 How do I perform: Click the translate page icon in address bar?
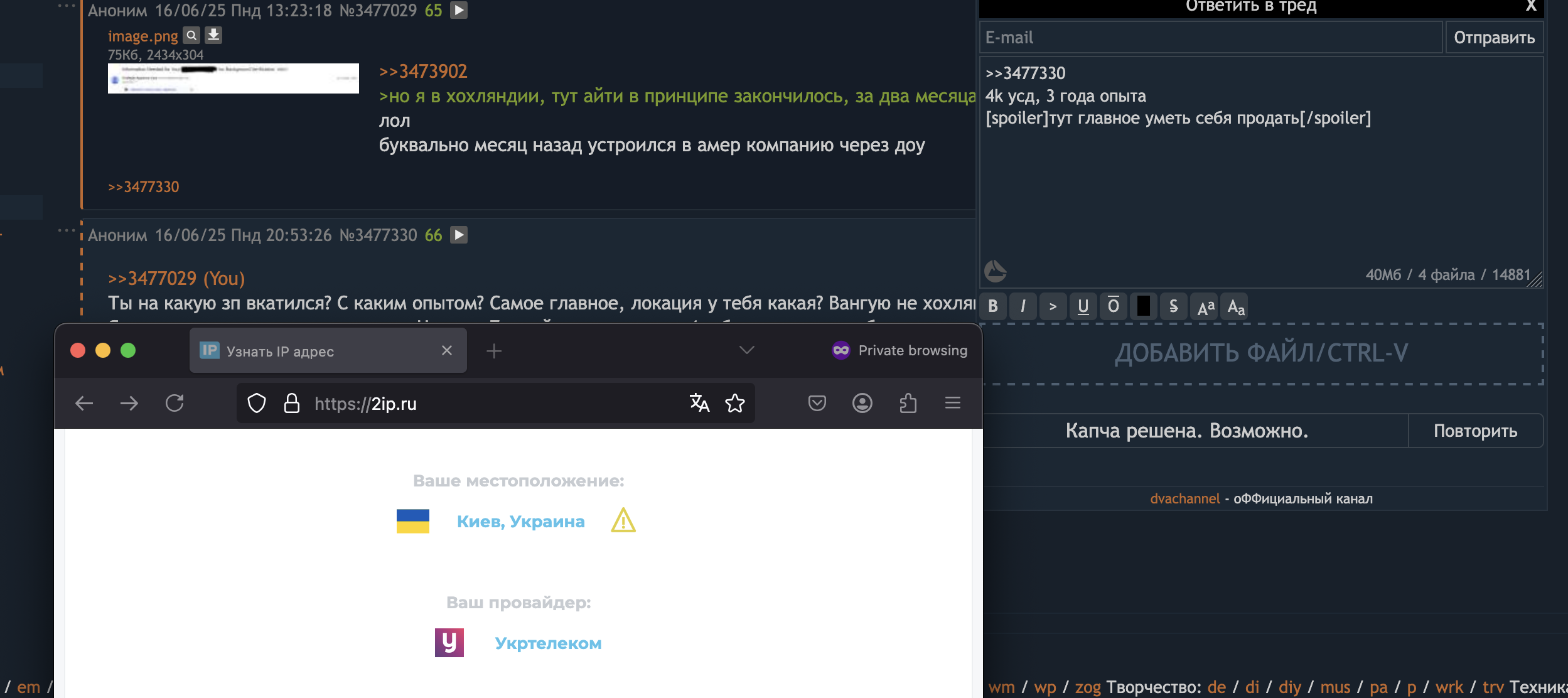(x=699, y=403)
